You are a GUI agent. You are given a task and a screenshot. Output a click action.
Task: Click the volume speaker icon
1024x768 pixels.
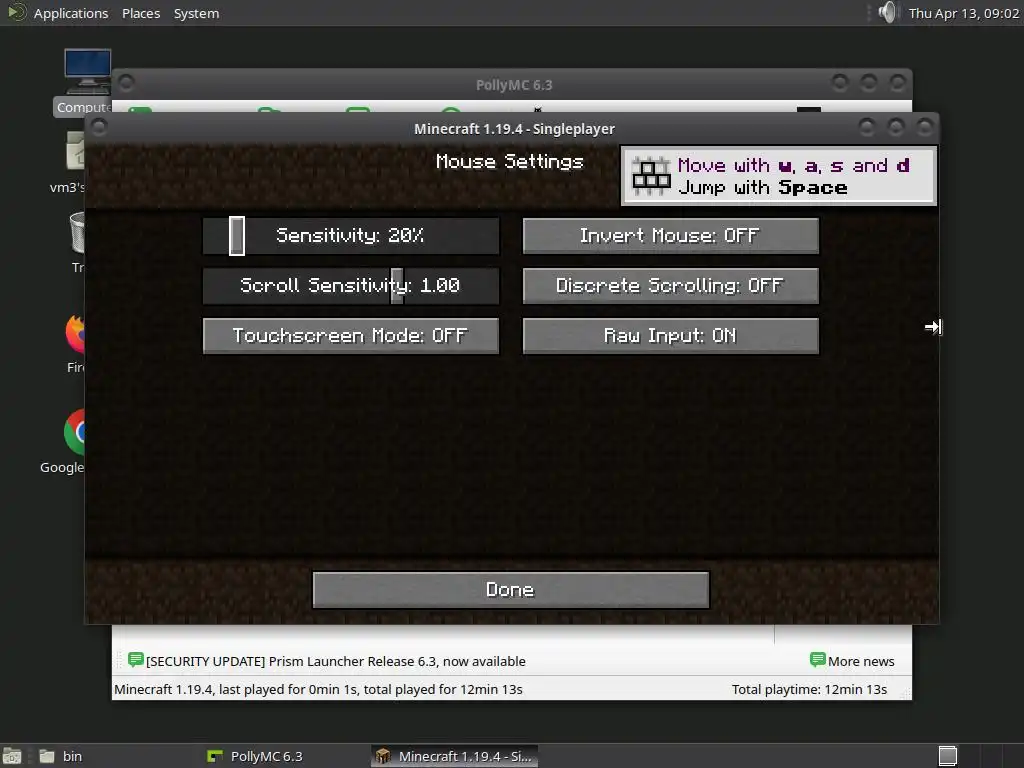click(888, 12)
